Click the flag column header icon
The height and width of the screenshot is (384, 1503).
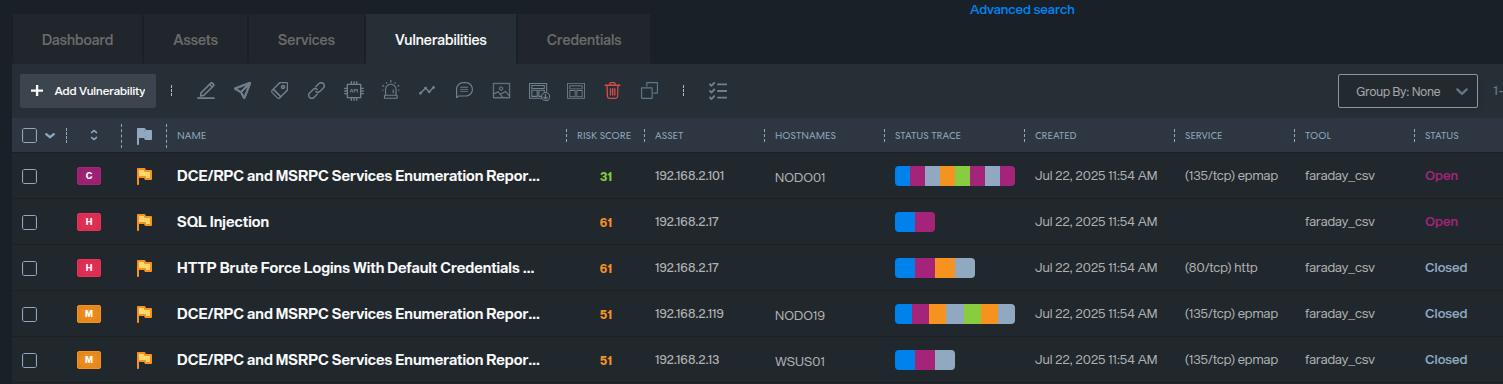tap(144, 135)
